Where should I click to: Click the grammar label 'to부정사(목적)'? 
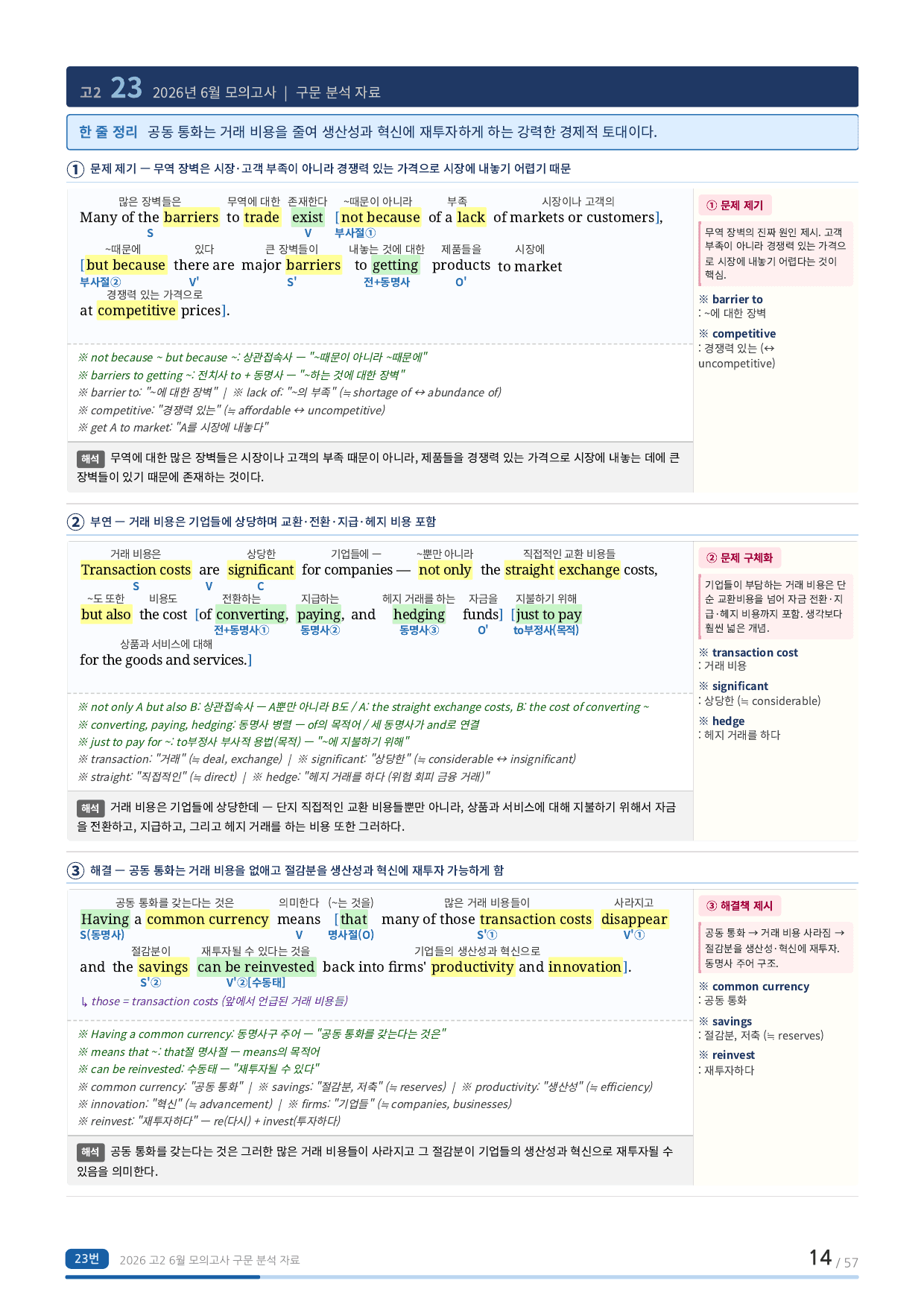click(x=546, y=630)
